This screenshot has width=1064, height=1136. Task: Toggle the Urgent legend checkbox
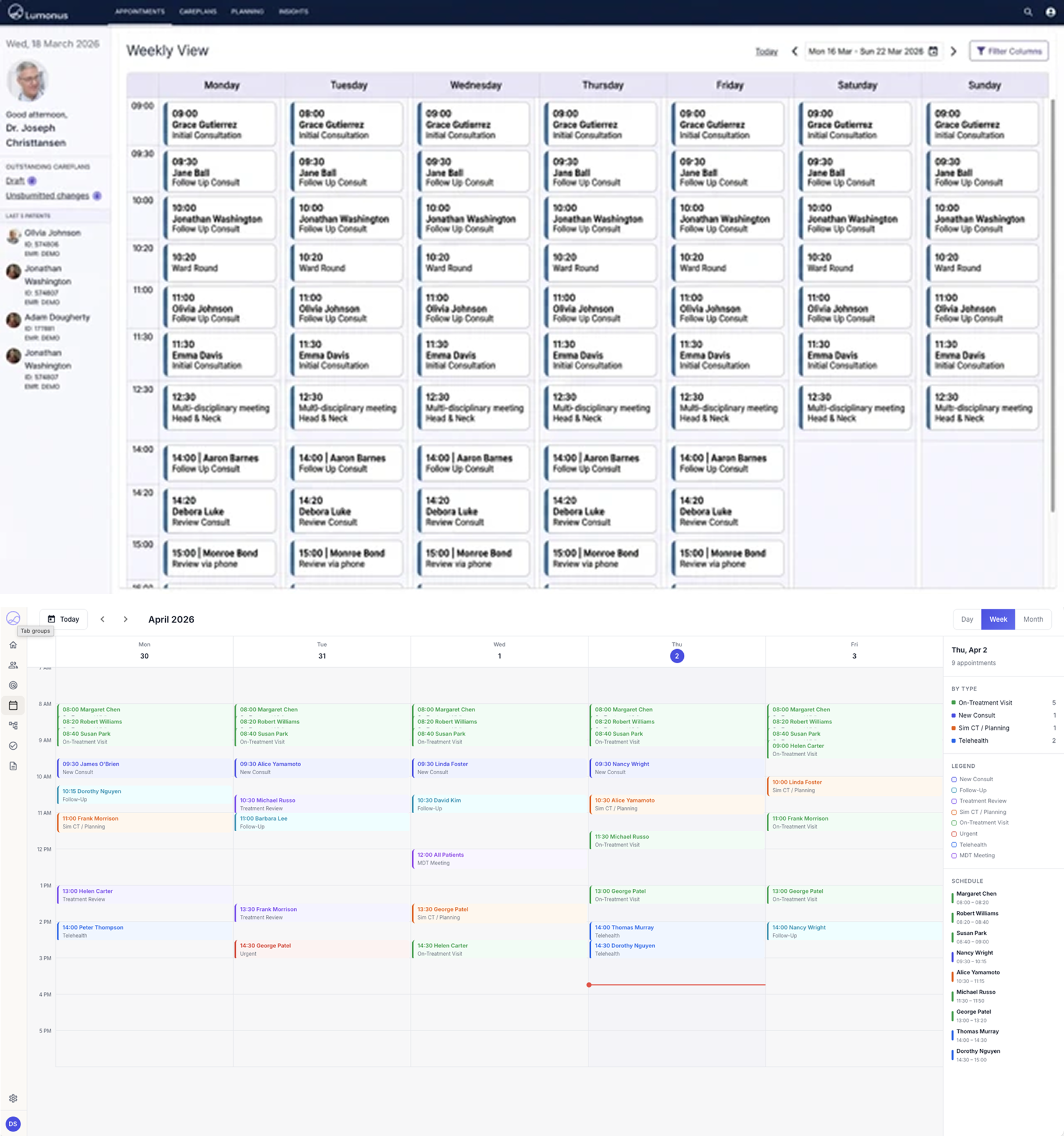(x=954, y=834)
